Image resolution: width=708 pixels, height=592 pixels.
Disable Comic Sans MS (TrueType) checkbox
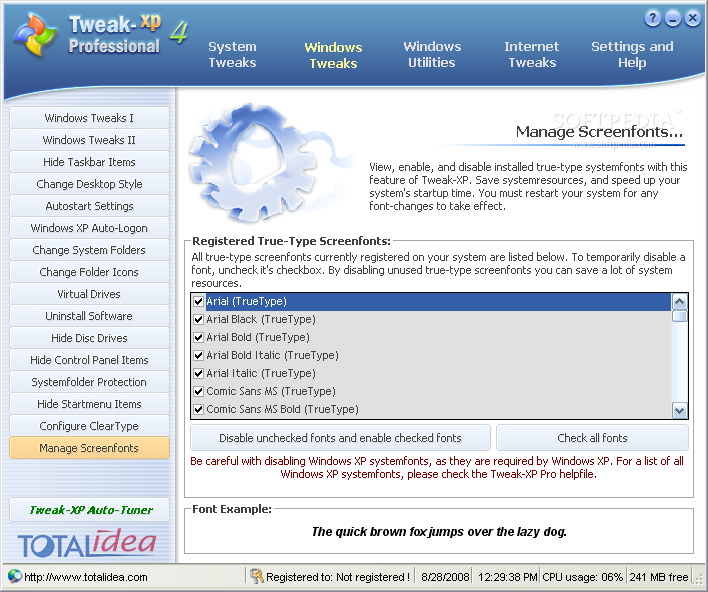198,392
